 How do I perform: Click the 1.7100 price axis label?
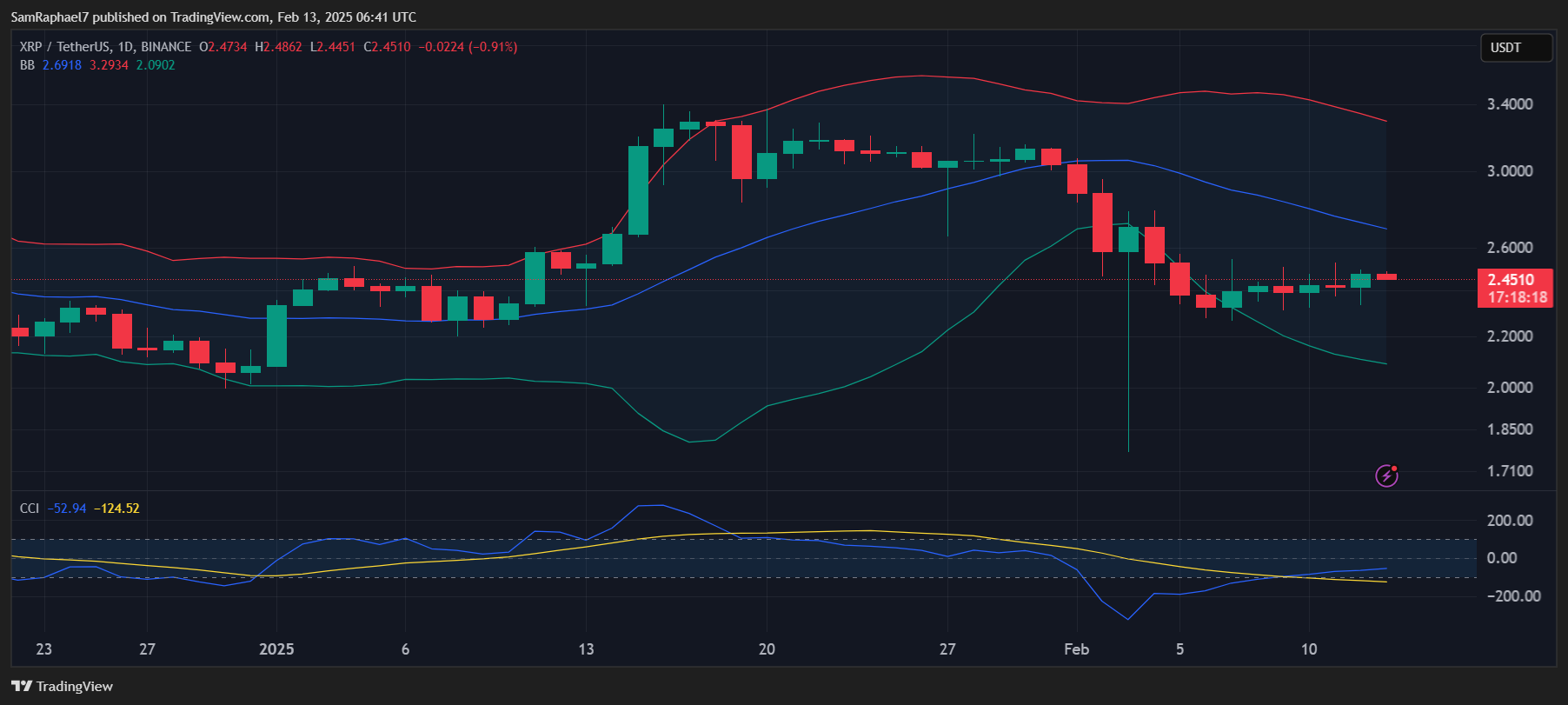coord(1510,471)
